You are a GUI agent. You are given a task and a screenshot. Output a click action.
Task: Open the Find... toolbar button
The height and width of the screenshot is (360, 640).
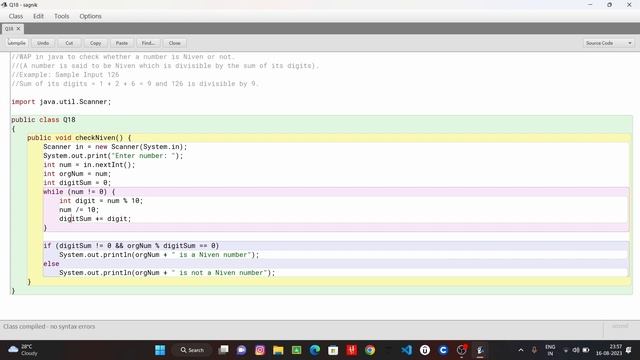tap(148, 43)
